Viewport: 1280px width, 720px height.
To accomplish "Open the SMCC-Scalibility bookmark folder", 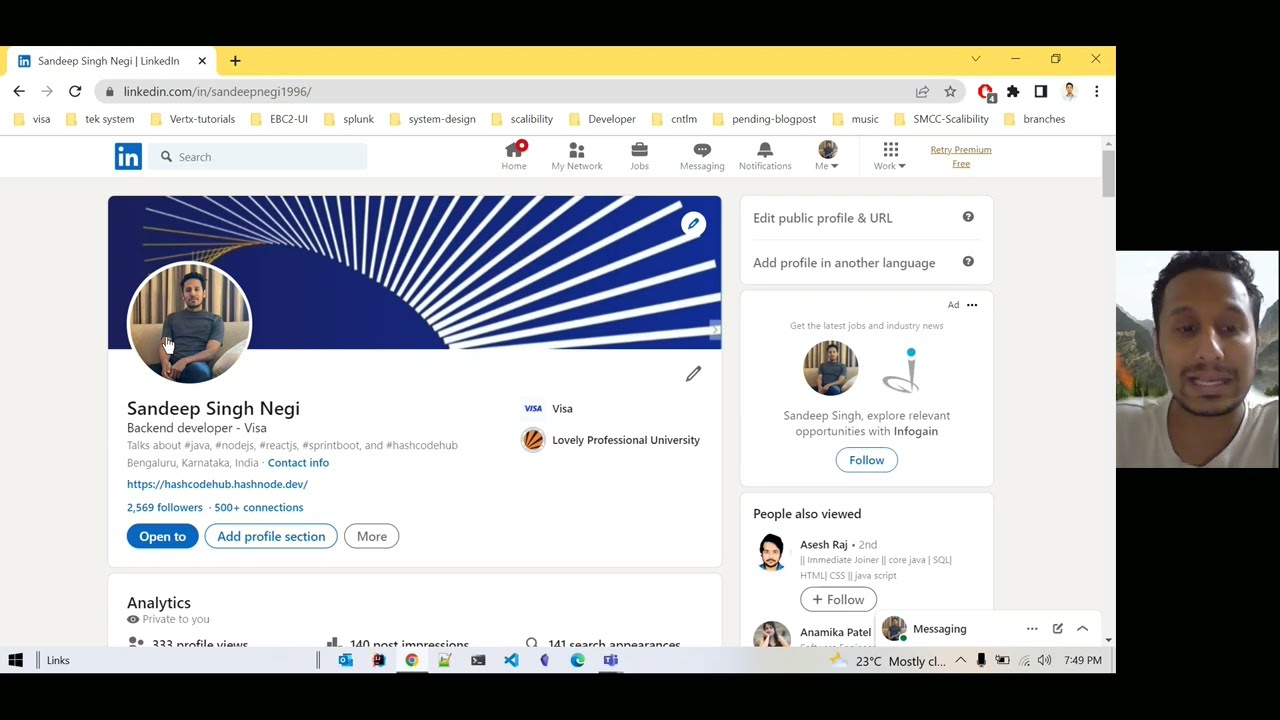I will point(941,119).
